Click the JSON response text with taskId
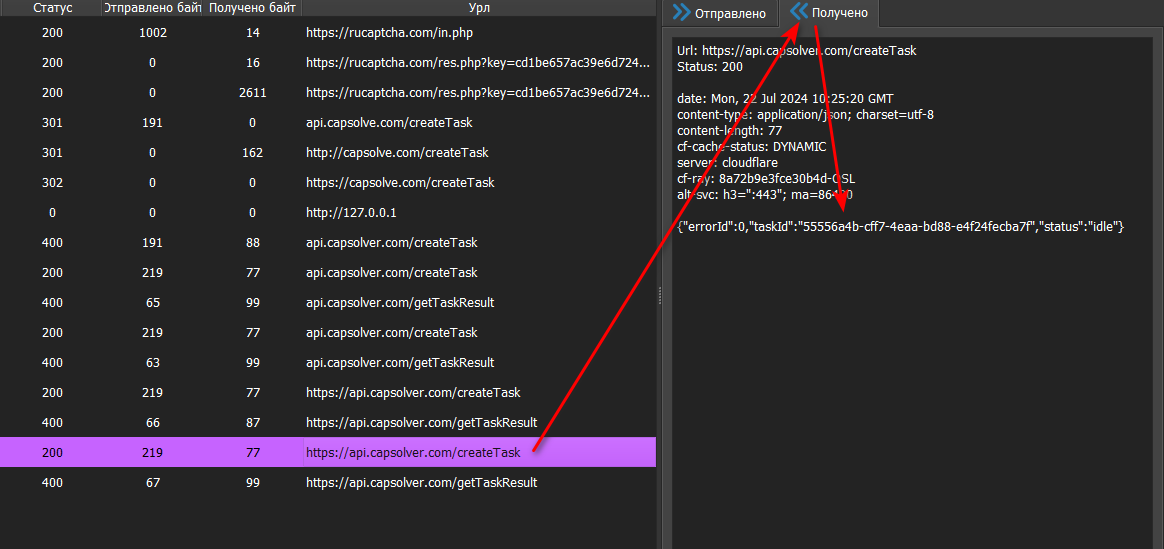The image size is (1164, 549). [900, 228]
